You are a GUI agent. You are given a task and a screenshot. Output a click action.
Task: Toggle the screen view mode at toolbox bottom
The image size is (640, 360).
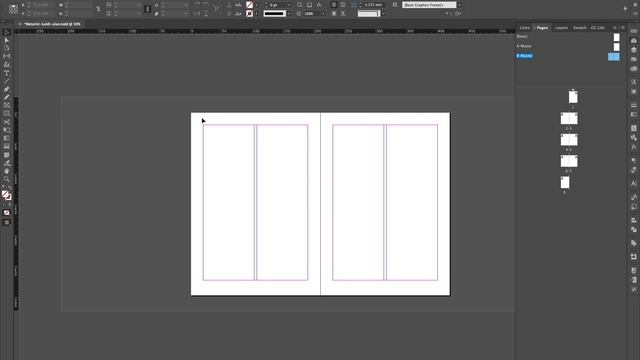[x=7, y=222]
